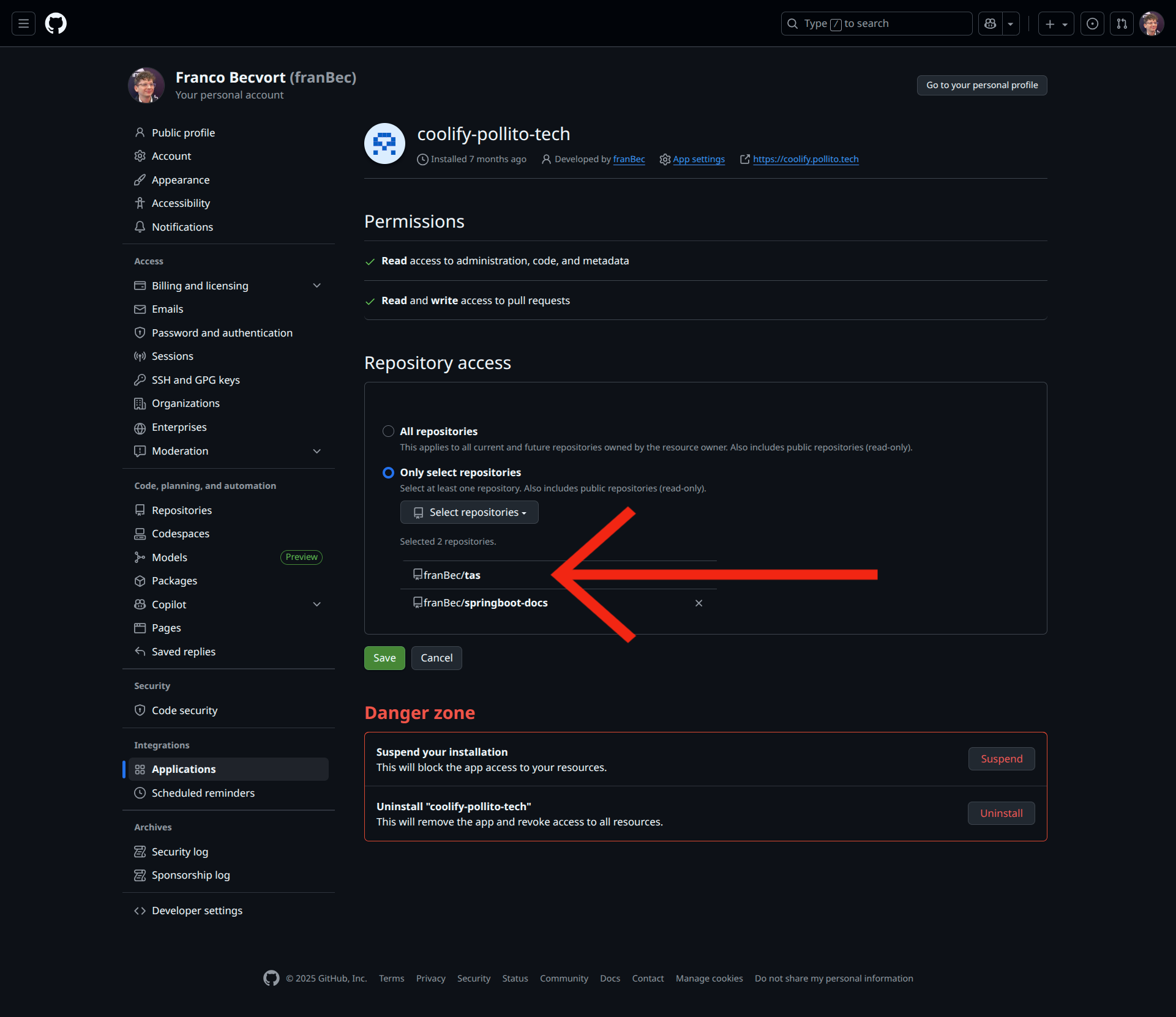Open the Select repositories dropdown

click(469, 512)
